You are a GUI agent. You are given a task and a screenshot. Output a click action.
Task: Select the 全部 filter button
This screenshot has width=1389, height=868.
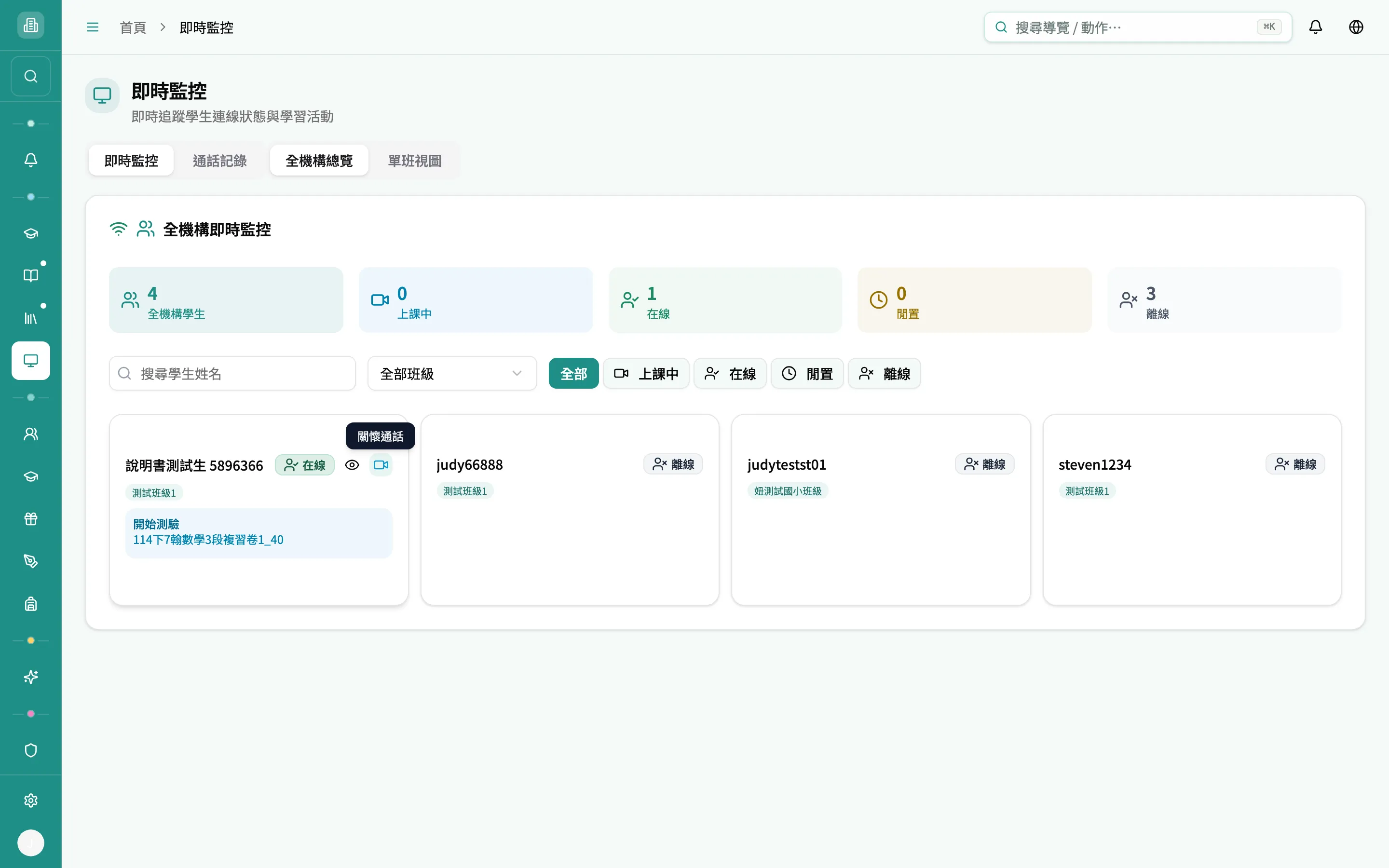click(x=573, y=374)
